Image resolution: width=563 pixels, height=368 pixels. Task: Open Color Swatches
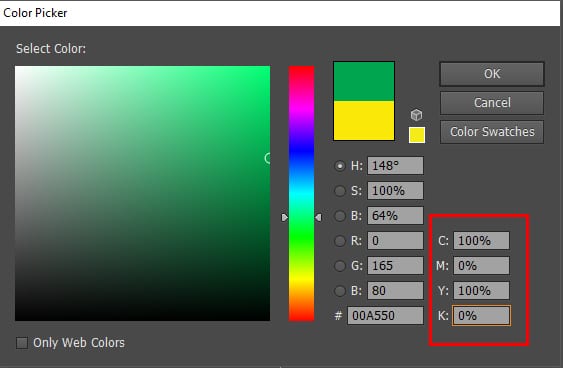click(x=492, y=132)
